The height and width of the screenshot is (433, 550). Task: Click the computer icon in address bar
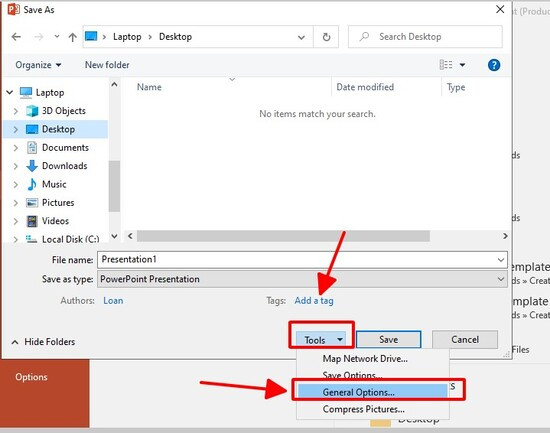point(91,36)
